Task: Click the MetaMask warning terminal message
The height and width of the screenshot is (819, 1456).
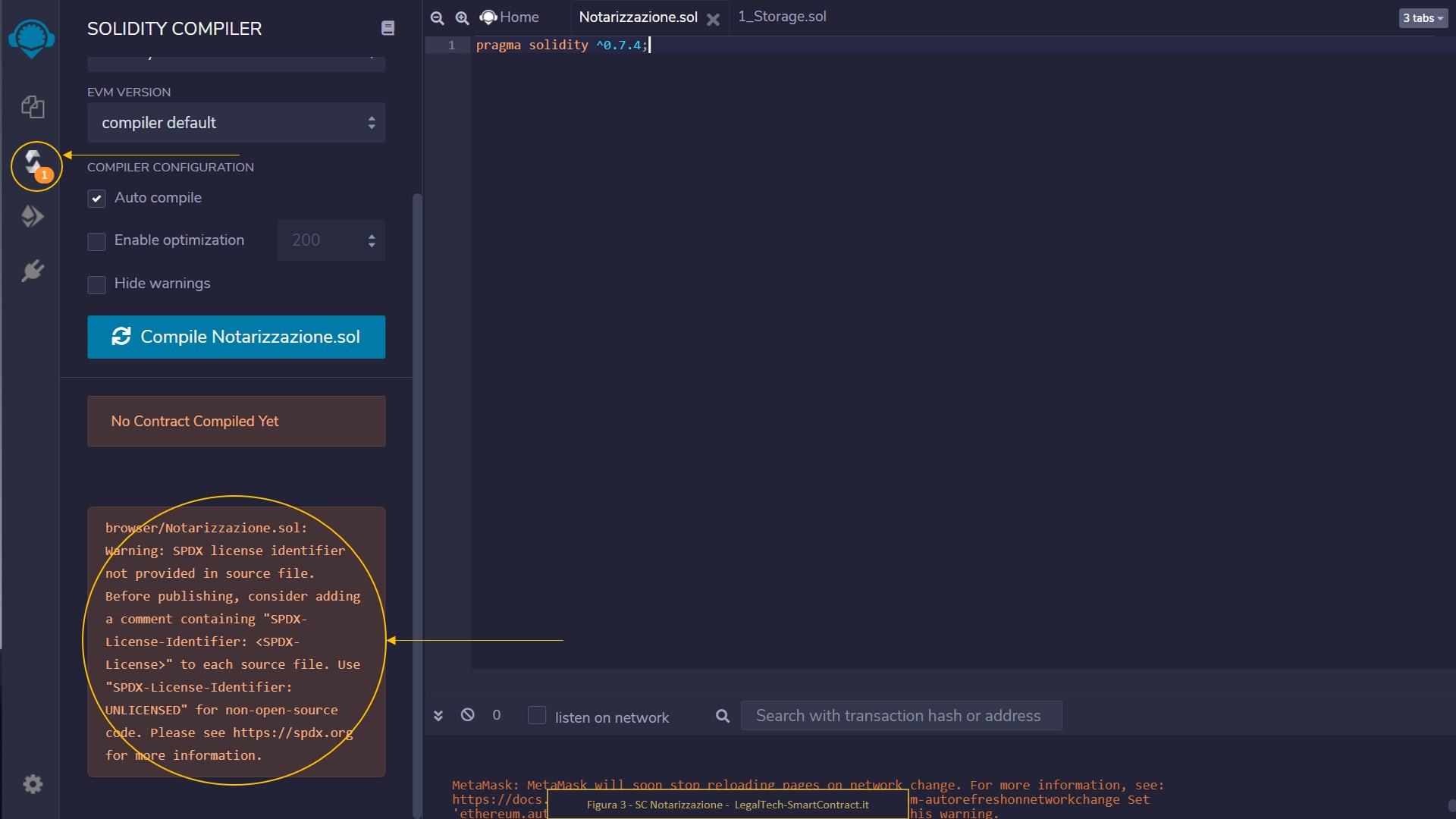Action: click(x=808, y=799)
